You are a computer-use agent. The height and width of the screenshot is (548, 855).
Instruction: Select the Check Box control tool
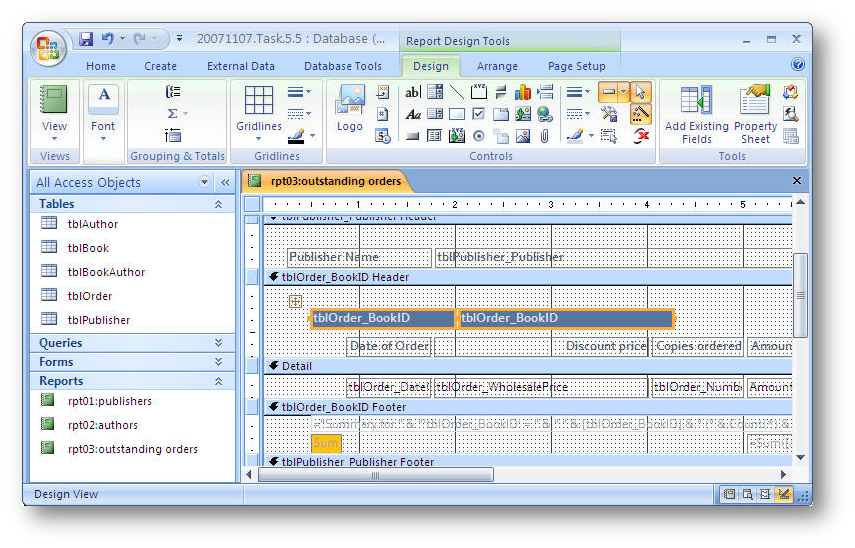[x=478, y=114]
